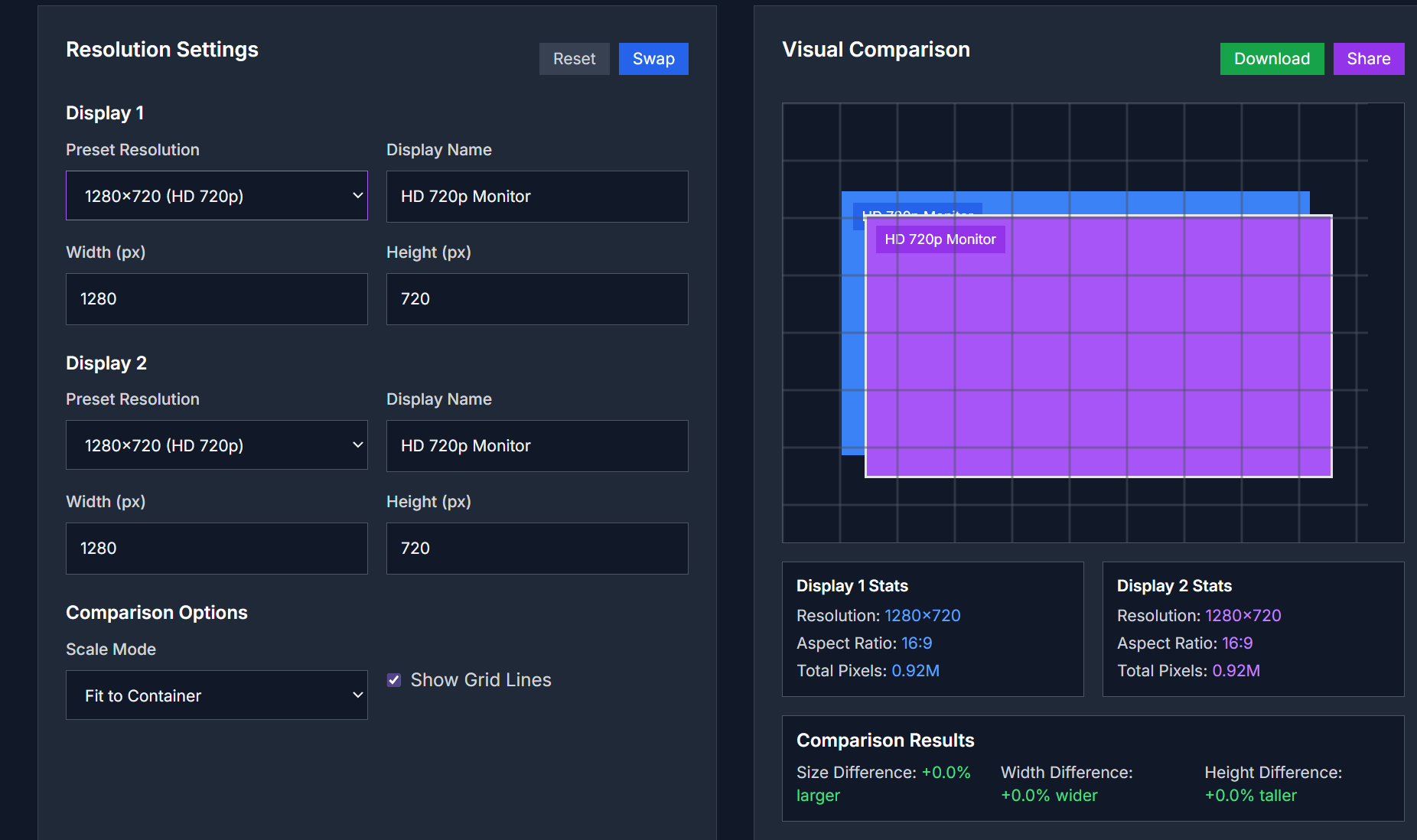The width and height of the screenshot is (1417, 840).
Task: Edit Display 1 name field
Action: 536,197
